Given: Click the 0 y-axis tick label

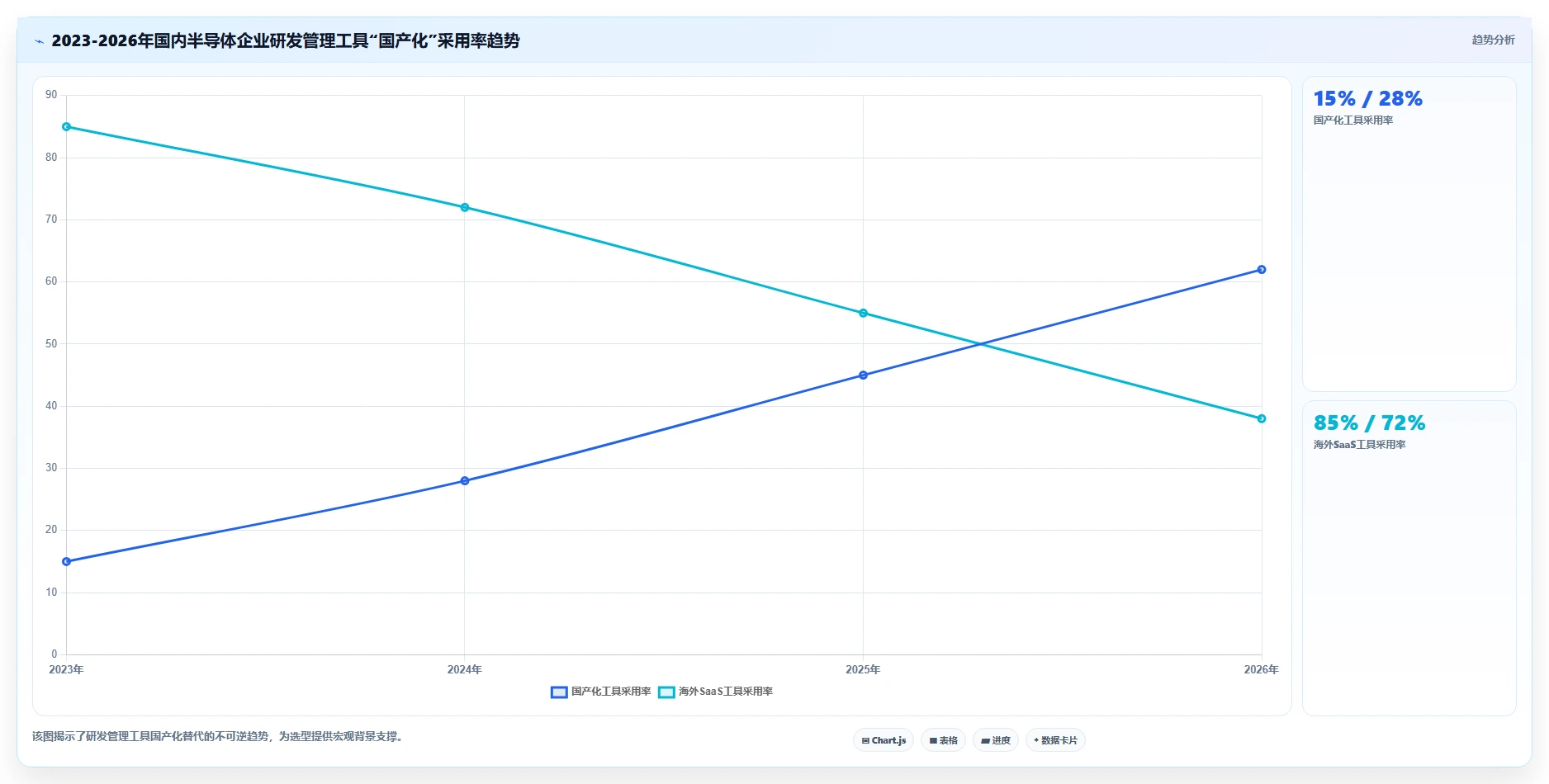Looking at the screenshot, I should pos(54,654).
